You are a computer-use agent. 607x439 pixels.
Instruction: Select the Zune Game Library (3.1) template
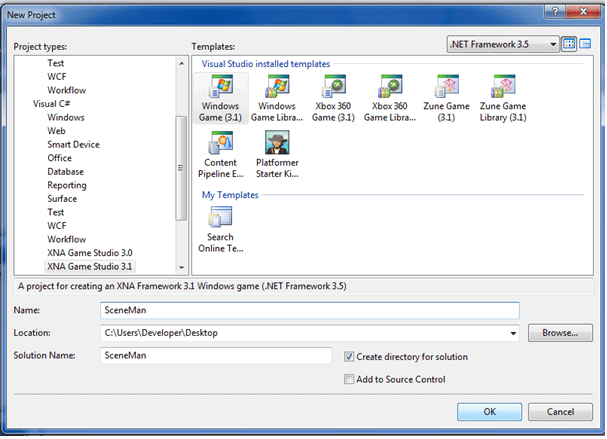[x=503, y=99]
